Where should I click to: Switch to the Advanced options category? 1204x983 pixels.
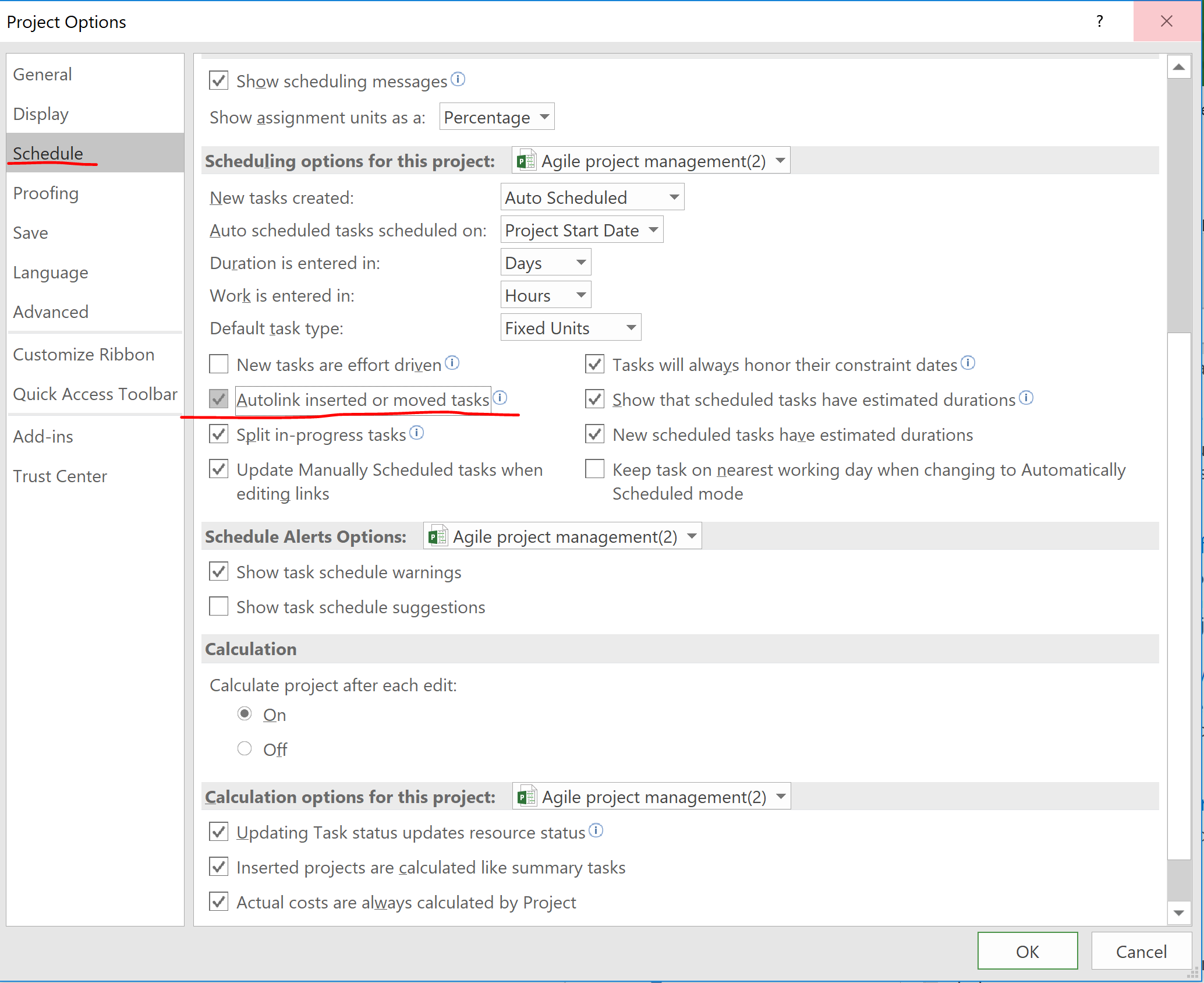[51, 312]
